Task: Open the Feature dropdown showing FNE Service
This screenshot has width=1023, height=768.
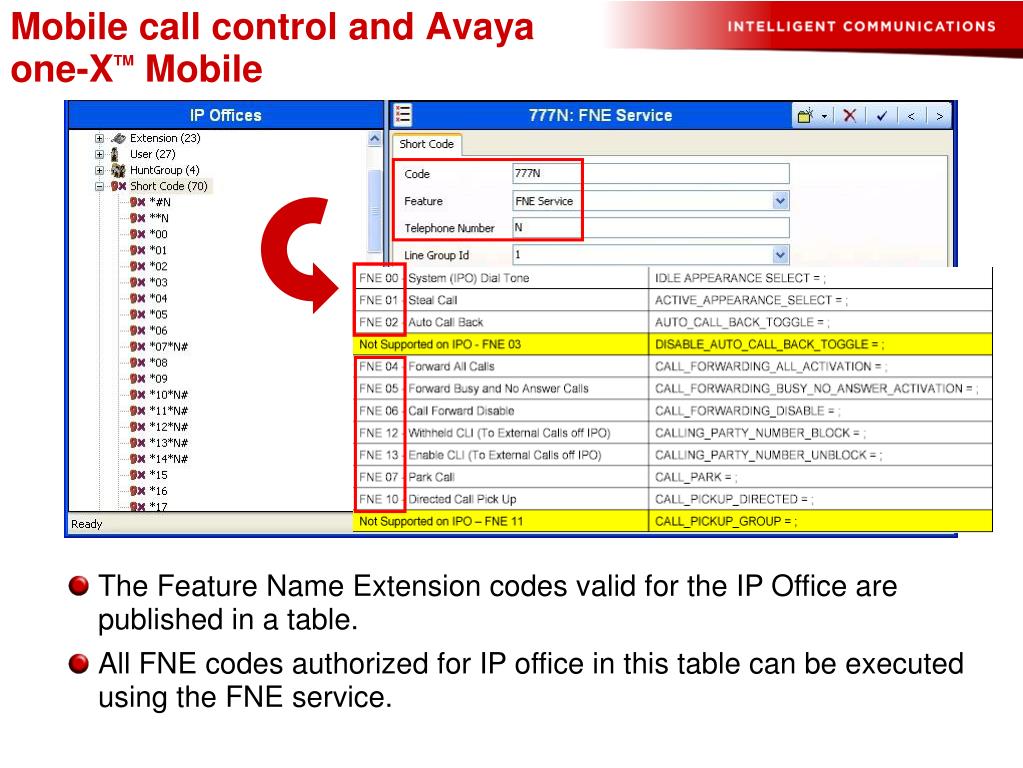Action: click(780, 201)
